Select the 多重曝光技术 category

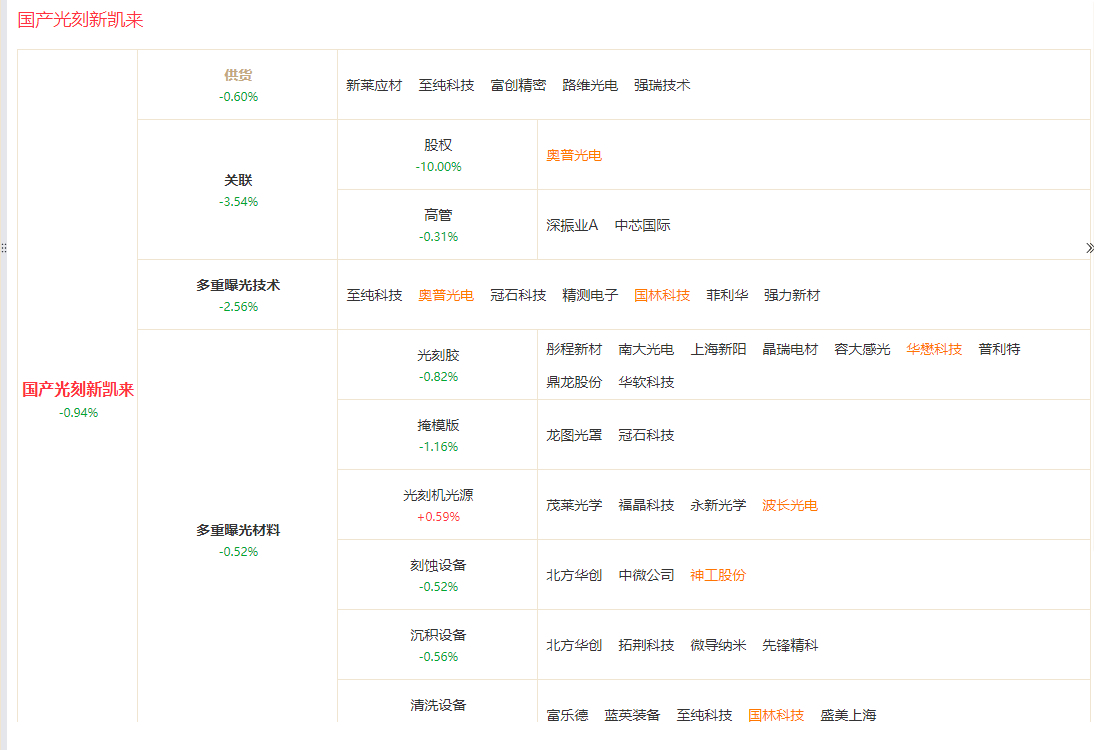[x=238, y=285]
